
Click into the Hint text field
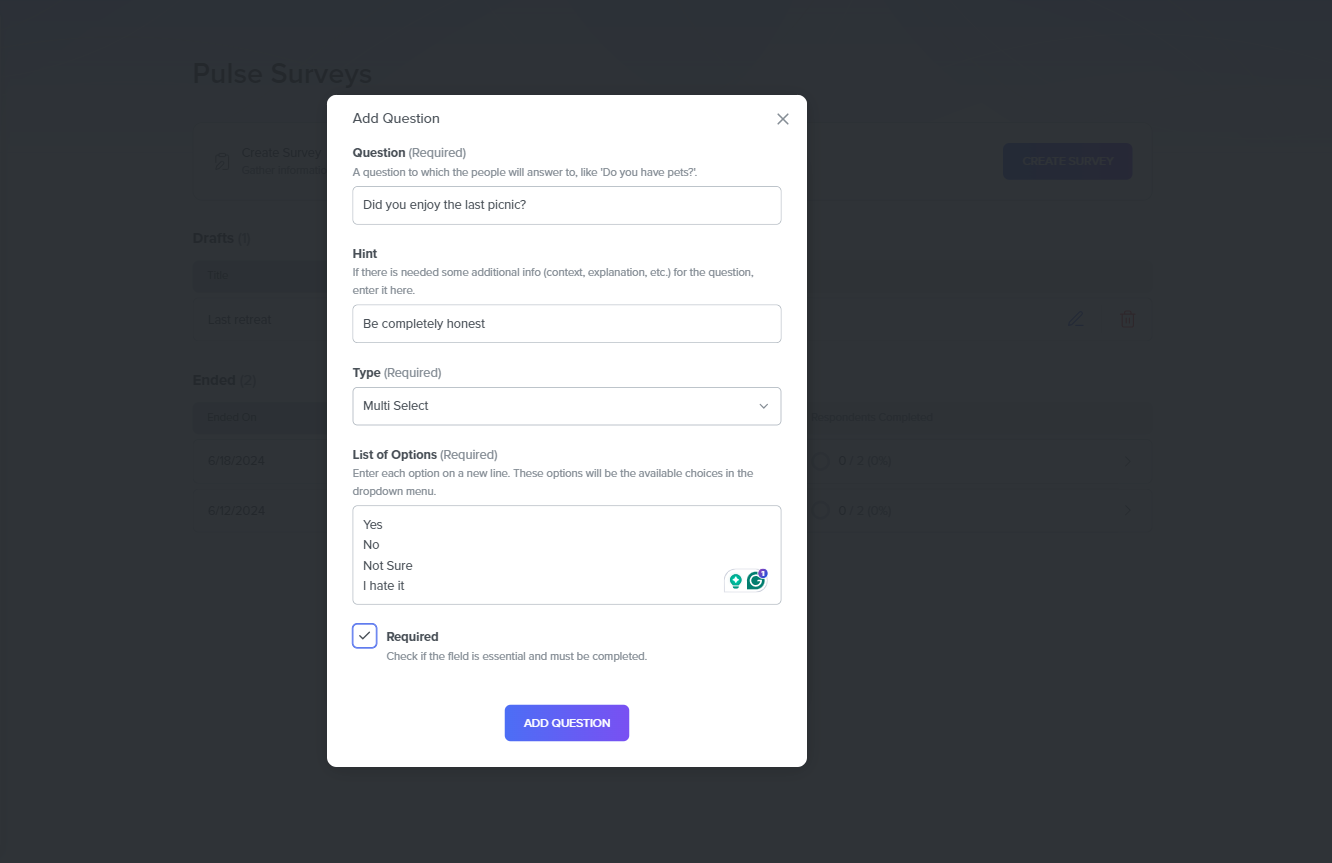567,324
